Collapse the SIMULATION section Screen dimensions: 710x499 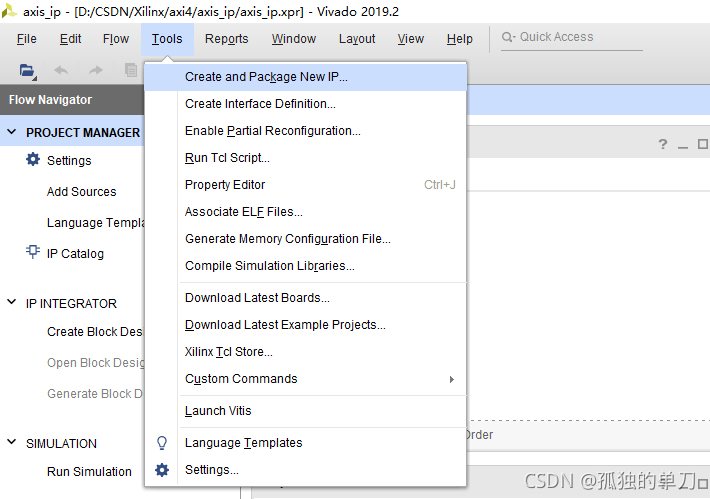pos(12,442)
